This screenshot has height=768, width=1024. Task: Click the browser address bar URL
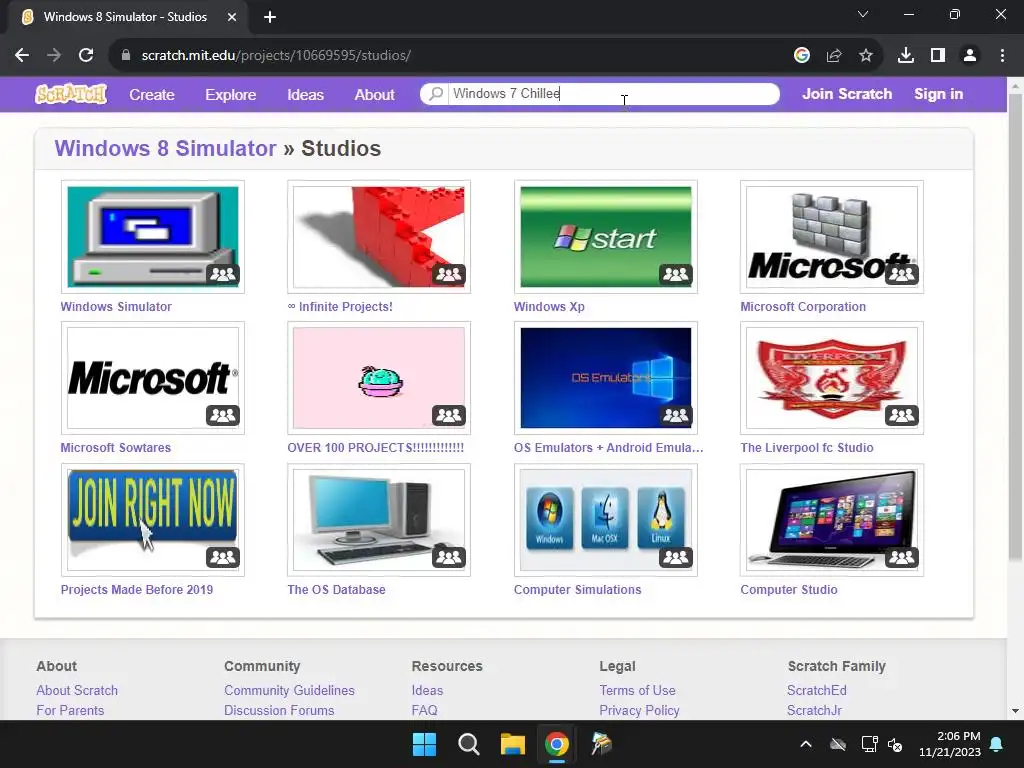click(x=276, y=56)
